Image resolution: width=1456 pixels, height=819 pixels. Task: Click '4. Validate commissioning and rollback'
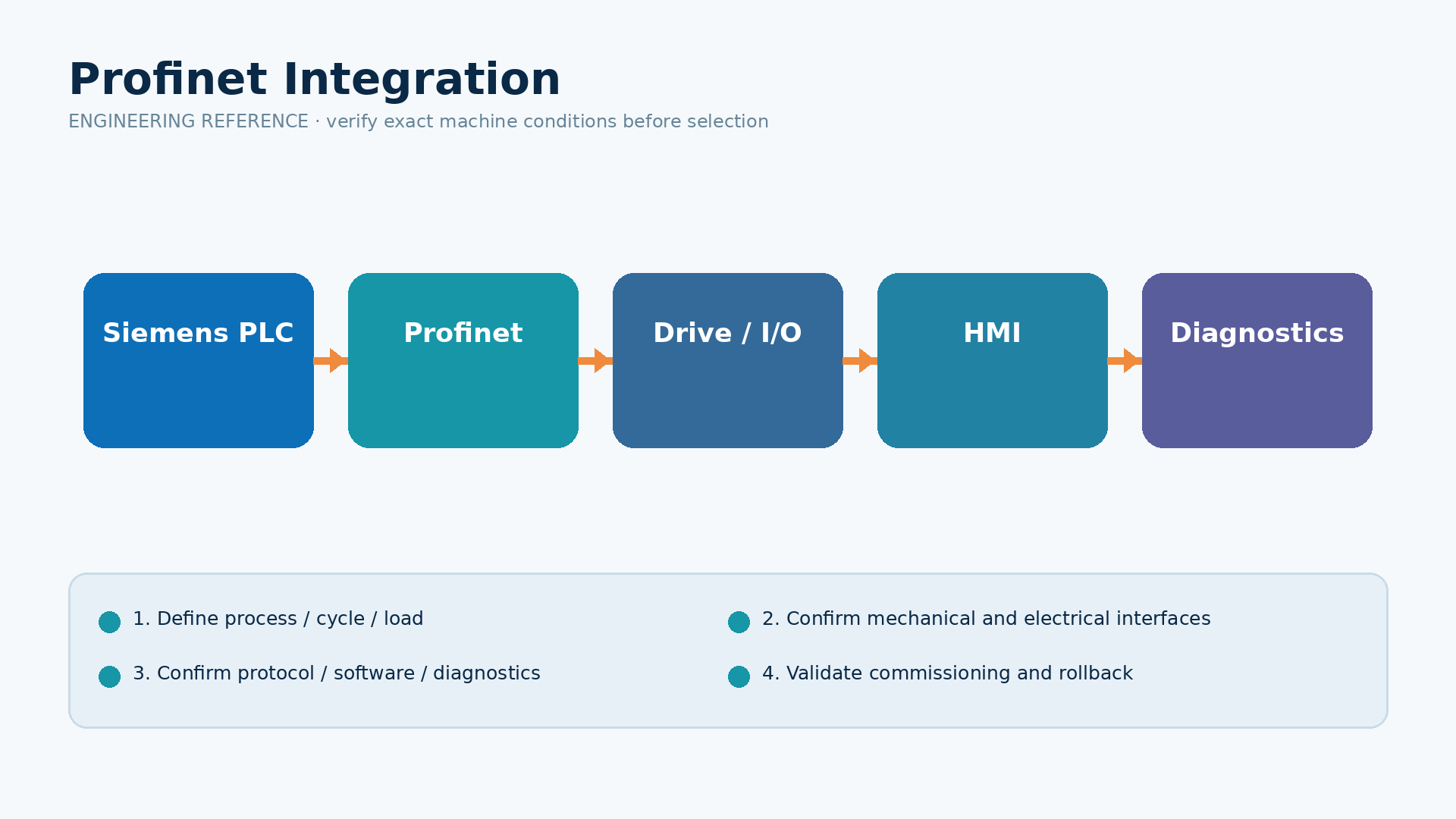coord(947,673)
